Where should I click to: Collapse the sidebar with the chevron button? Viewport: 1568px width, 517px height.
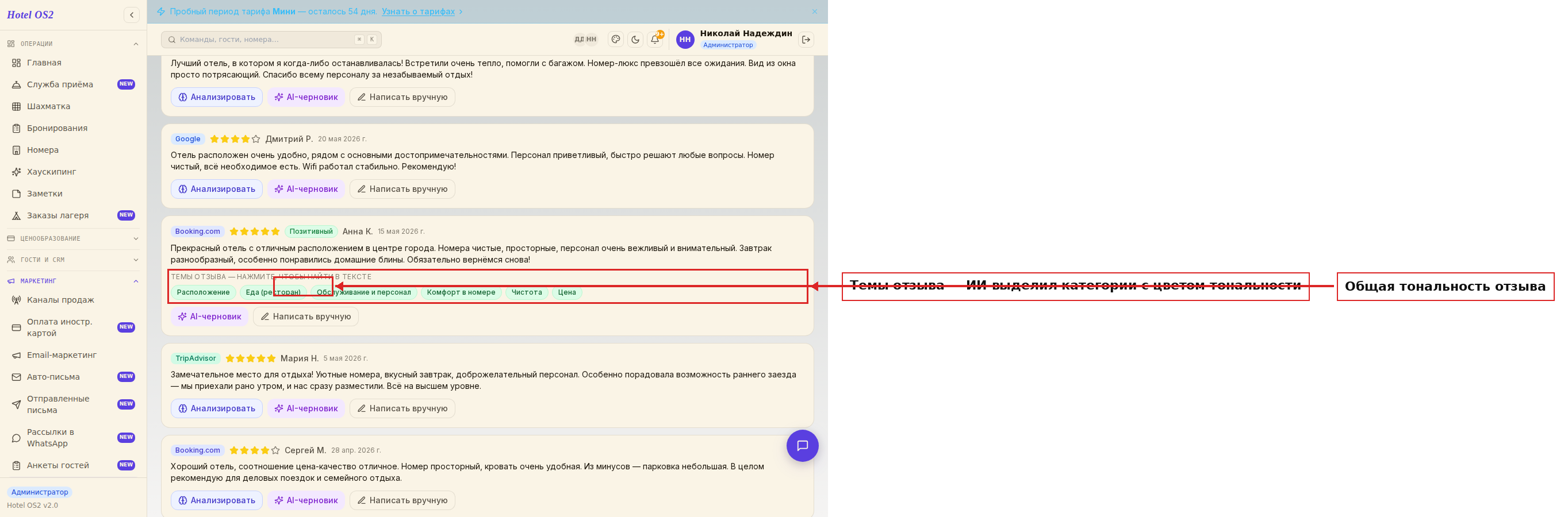(132, 14)
